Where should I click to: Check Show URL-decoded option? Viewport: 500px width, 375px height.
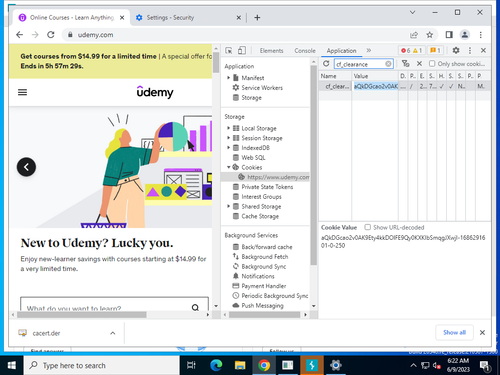tap(367, 227)
